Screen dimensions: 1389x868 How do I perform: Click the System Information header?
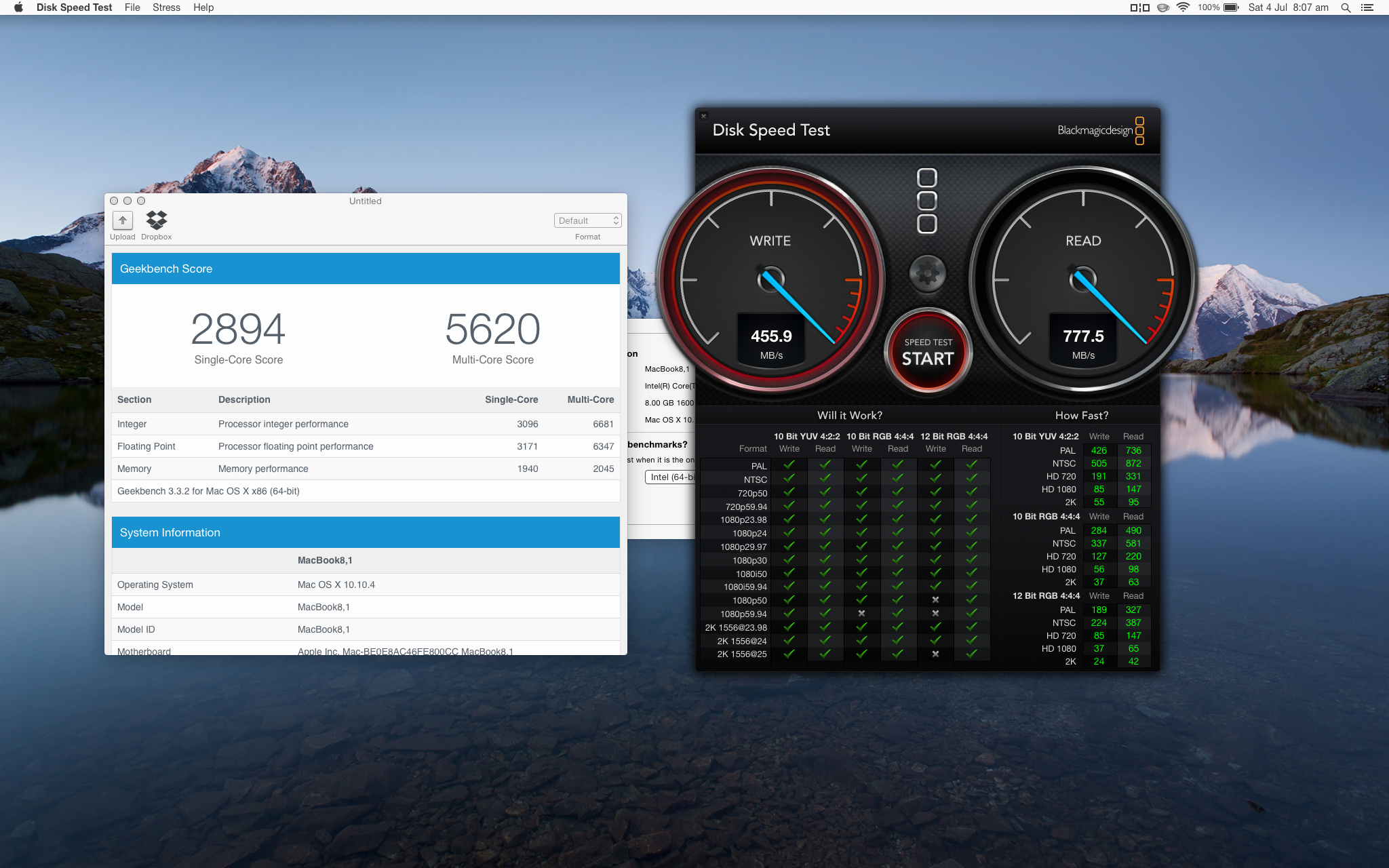pos(366,532)
